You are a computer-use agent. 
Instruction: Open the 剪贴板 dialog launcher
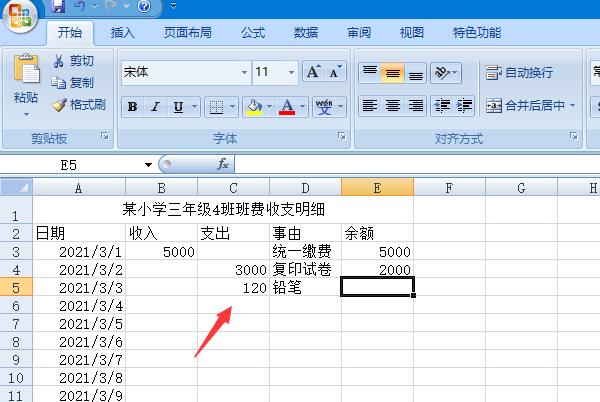coord(105,136)
